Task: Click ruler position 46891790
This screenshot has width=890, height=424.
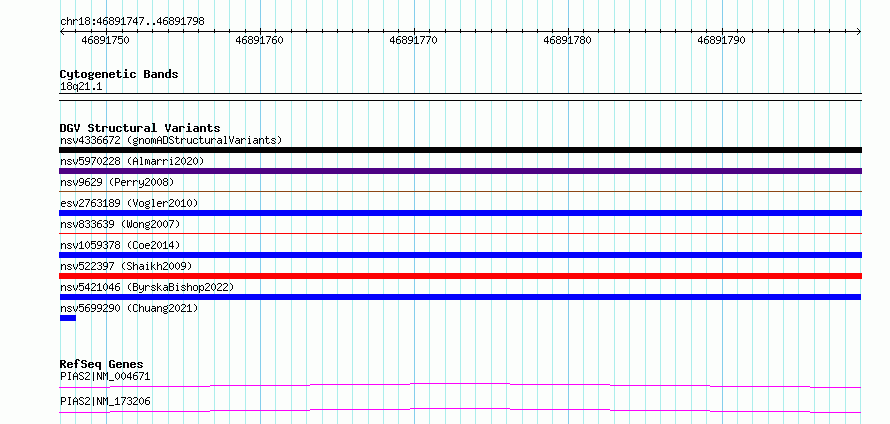Action: tap(721, 40)
